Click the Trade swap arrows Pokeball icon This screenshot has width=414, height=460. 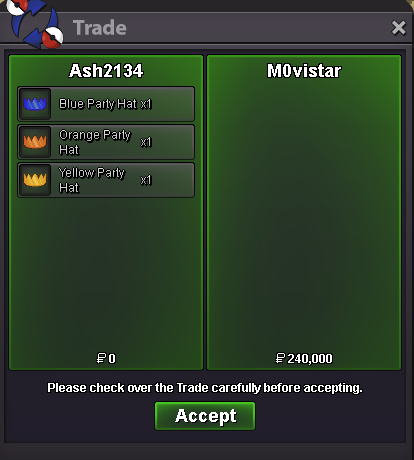34,24
